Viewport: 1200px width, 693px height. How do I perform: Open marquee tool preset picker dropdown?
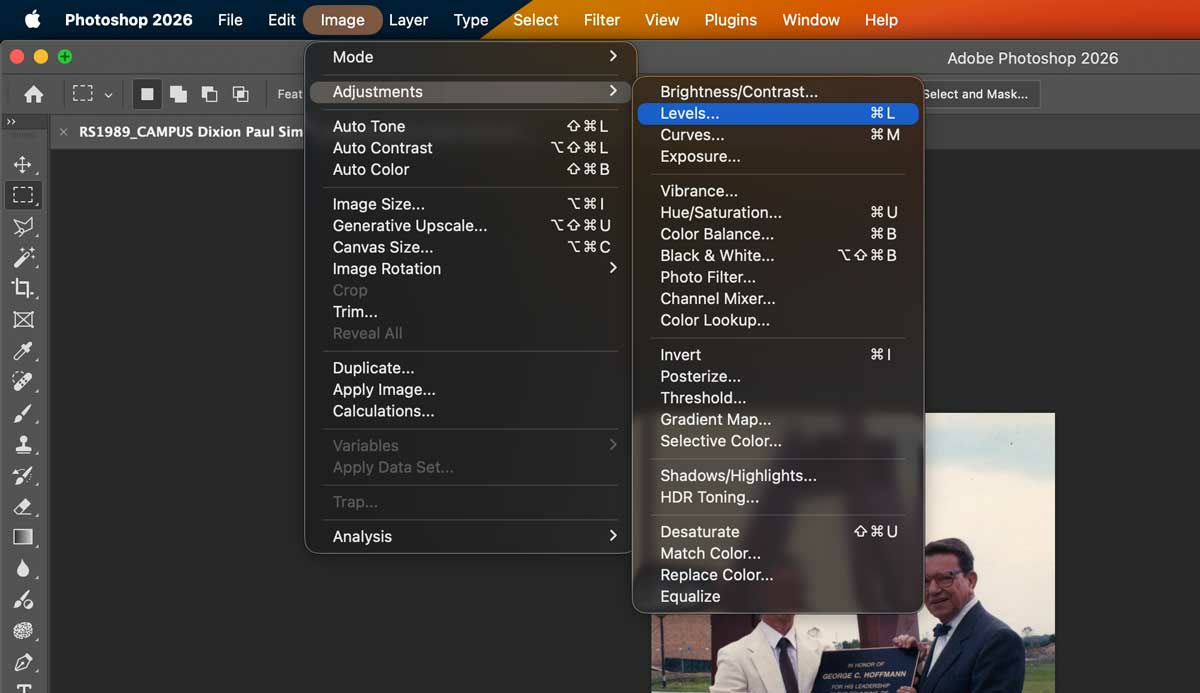pyautogui.click(x=108, y=94)
